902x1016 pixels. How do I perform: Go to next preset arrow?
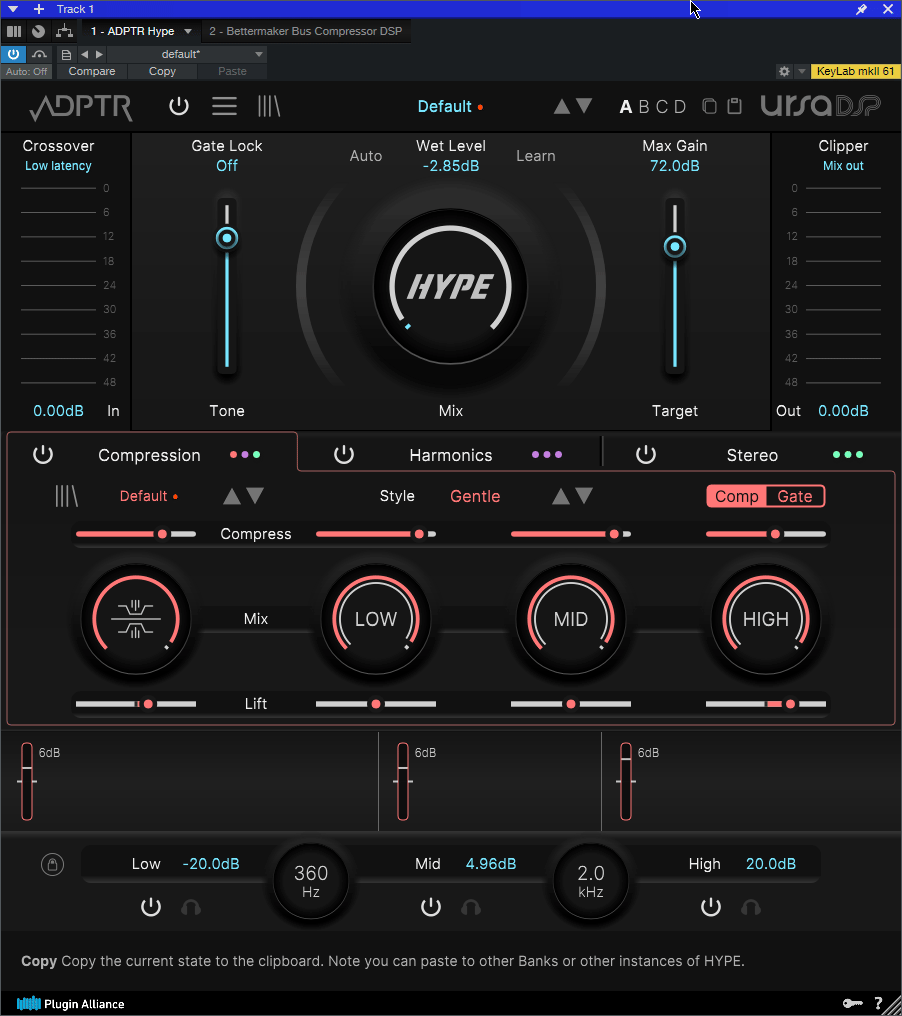[x=99, y=54]
